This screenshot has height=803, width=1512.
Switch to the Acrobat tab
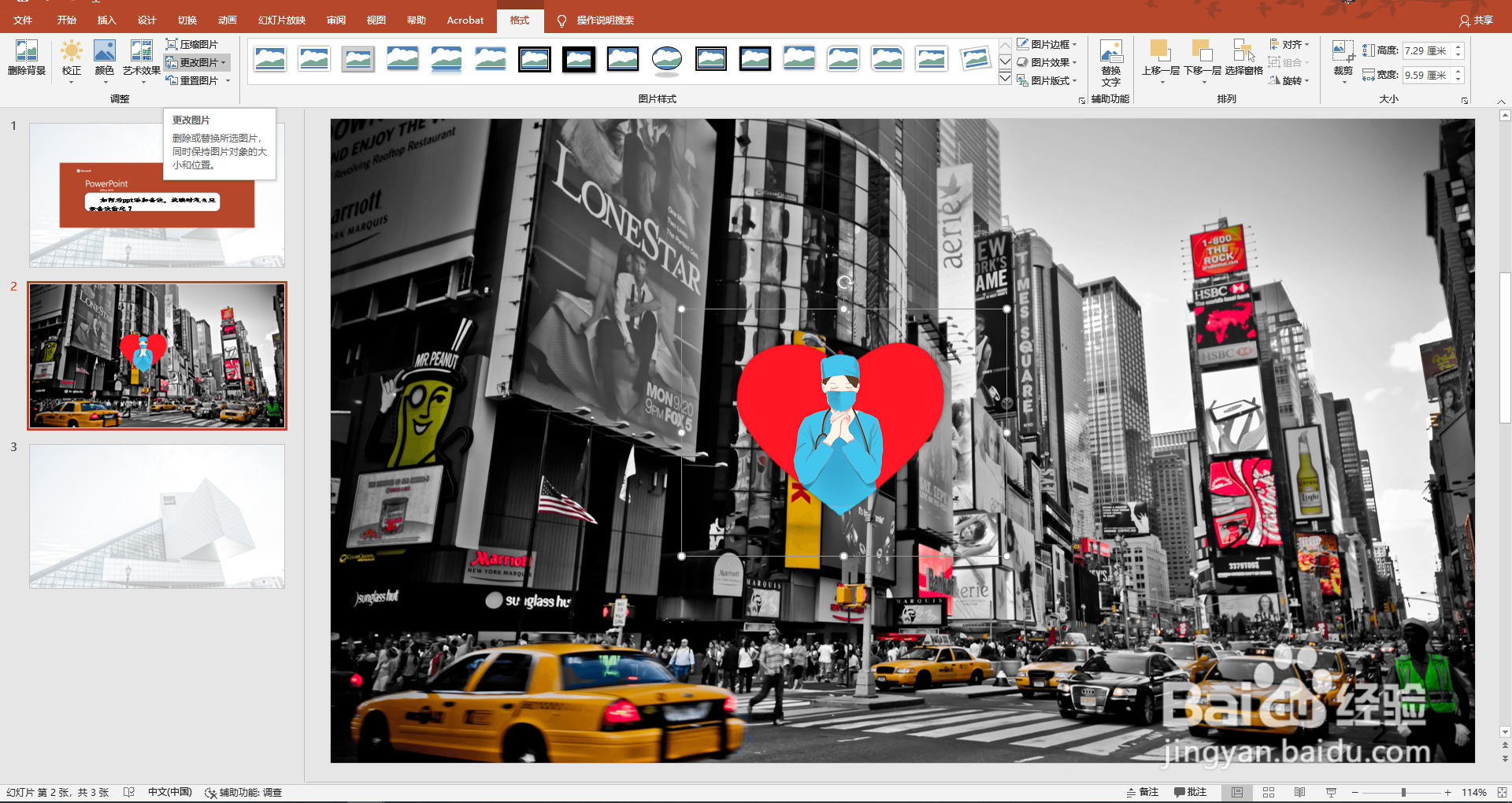pos(465,20)
